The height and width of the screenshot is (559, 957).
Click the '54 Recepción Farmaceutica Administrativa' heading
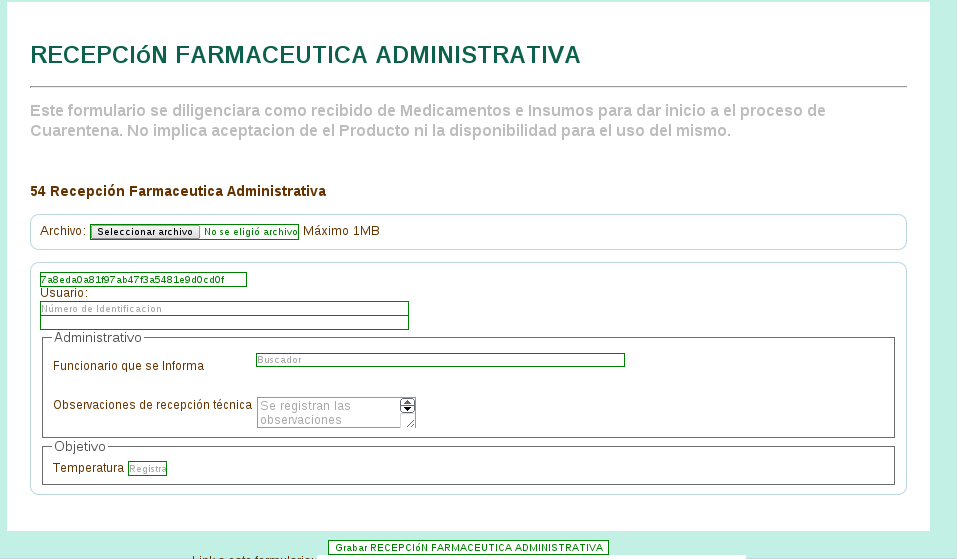click(178, 191)
